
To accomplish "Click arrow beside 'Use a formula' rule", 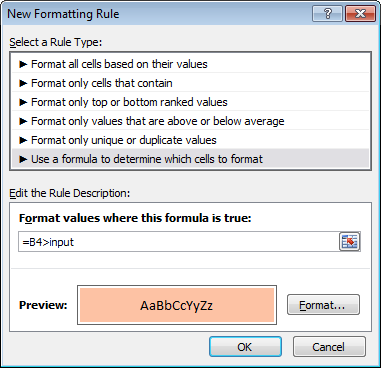I will click(x=23, y=159).
